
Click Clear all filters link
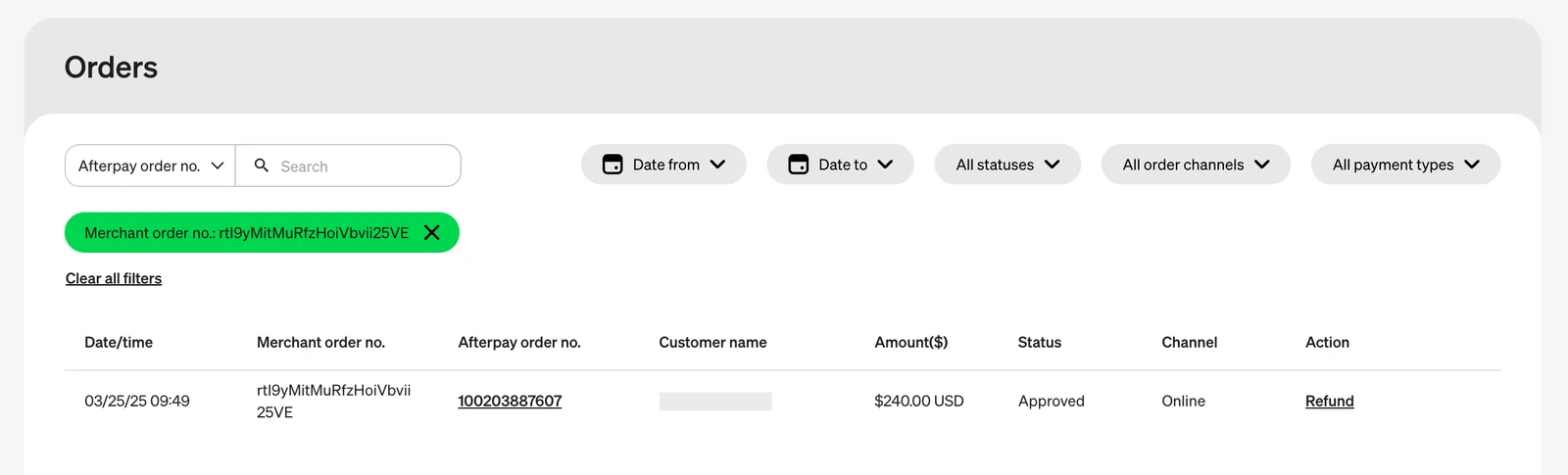[114, 278]
